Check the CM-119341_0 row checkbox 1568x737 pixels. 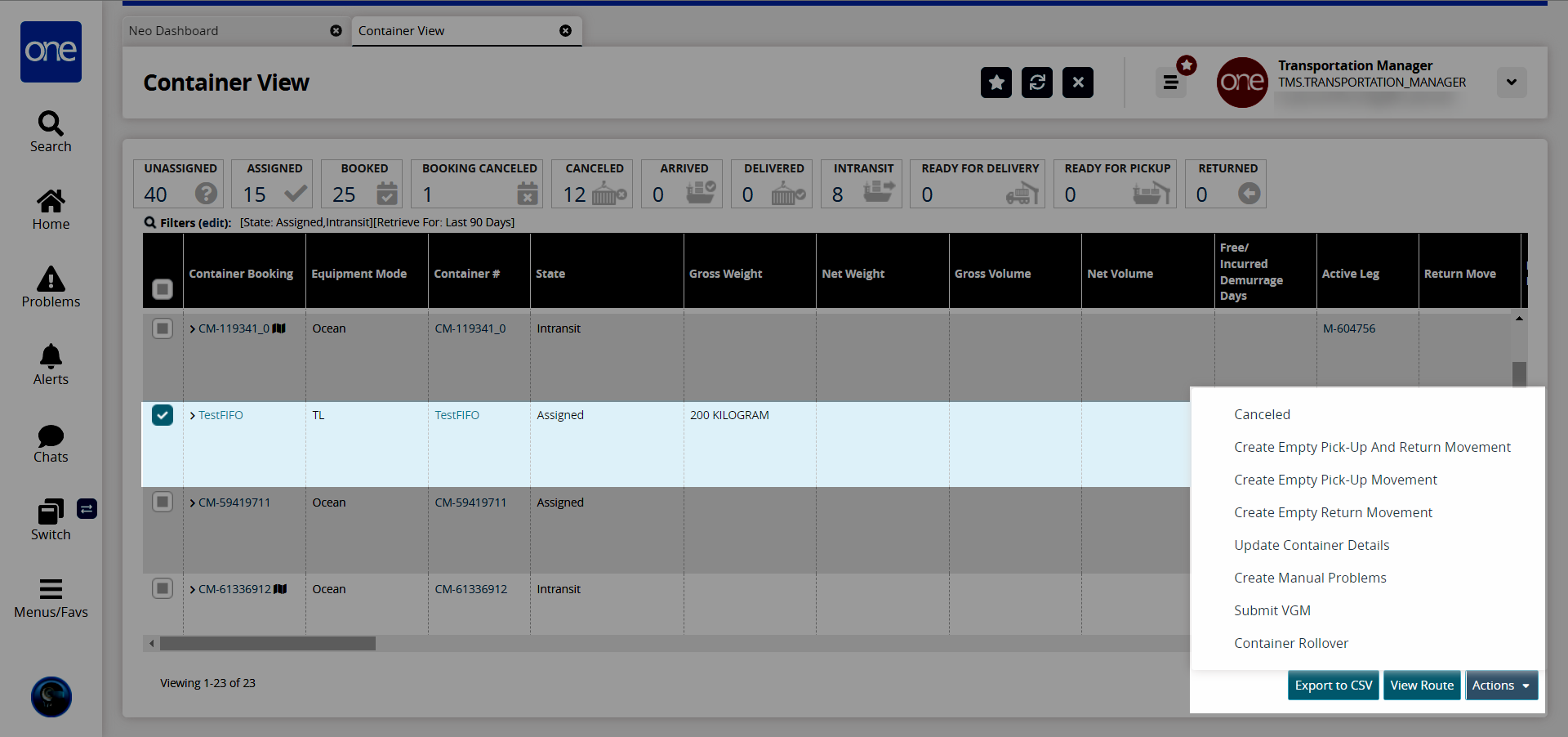[x=163, y=328]
